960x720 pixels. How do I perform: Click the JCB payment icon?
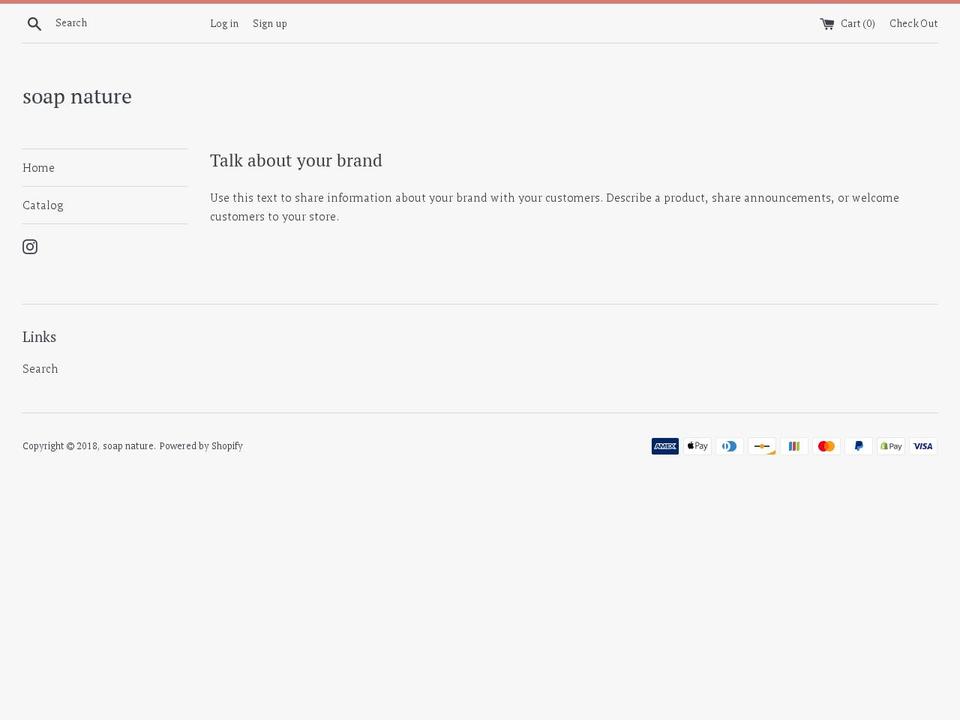(794, 446)
